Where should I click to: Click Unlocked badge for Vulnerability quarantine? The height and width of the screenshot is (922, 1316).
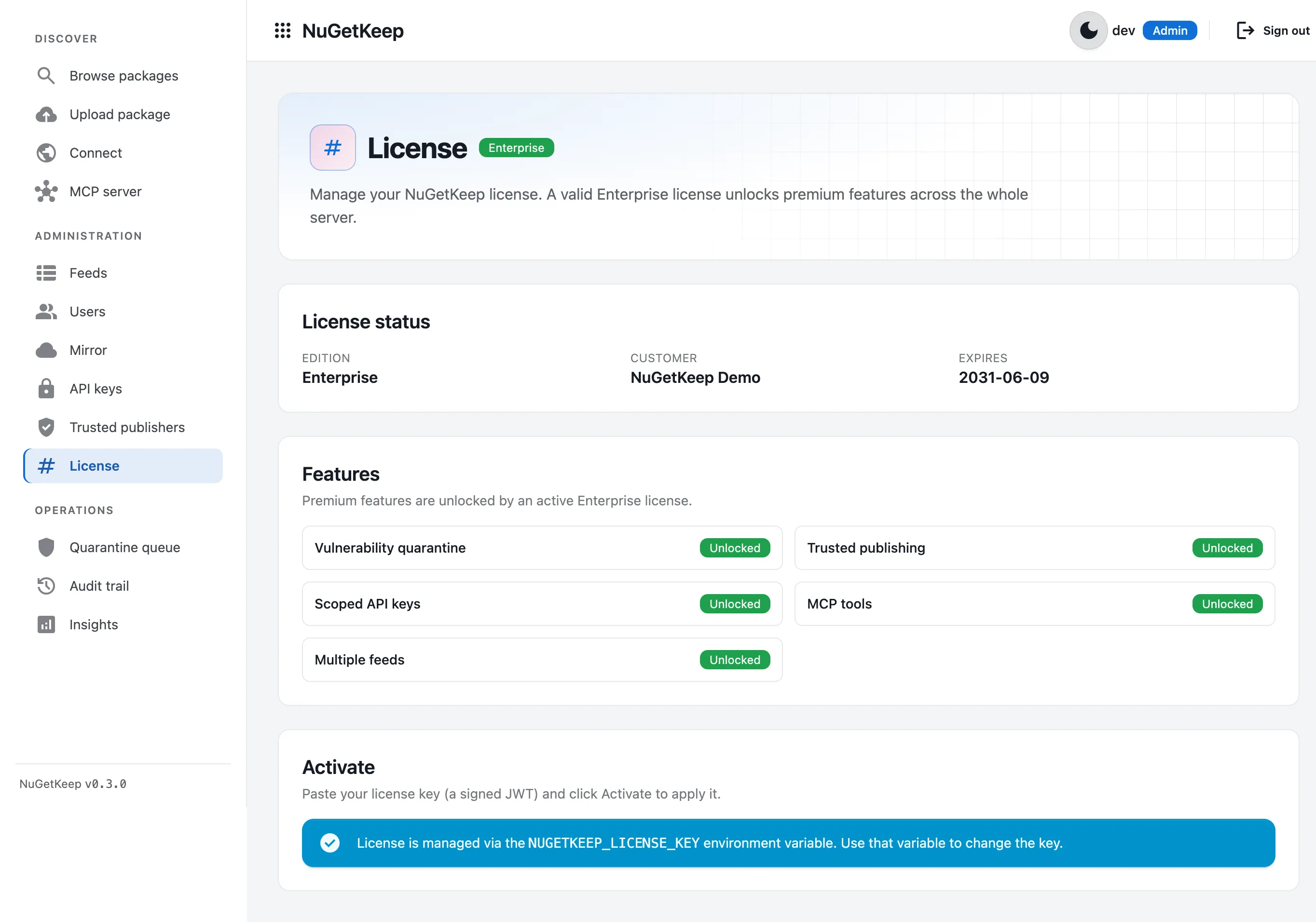734,548
